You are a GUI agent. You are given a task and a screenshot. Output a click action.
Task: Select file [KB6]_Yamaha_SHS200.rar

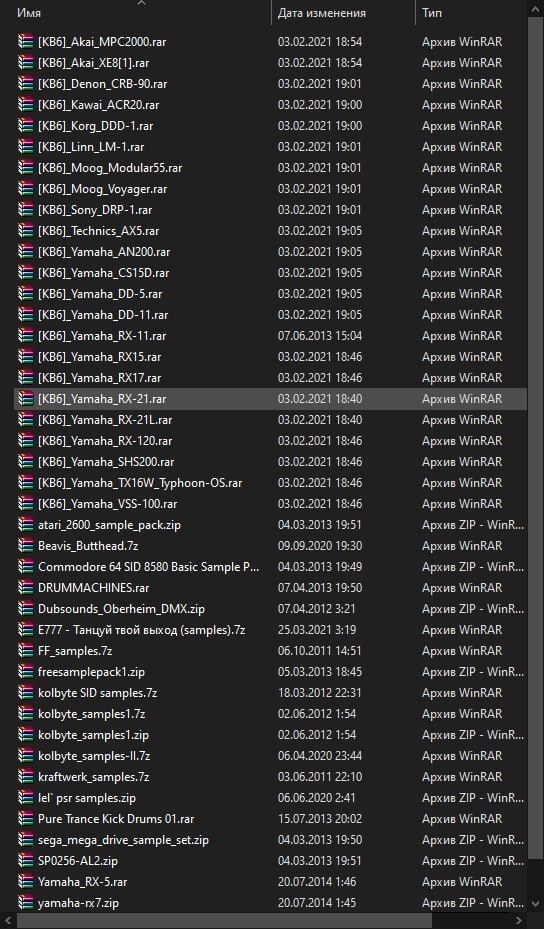coord(106,462)
